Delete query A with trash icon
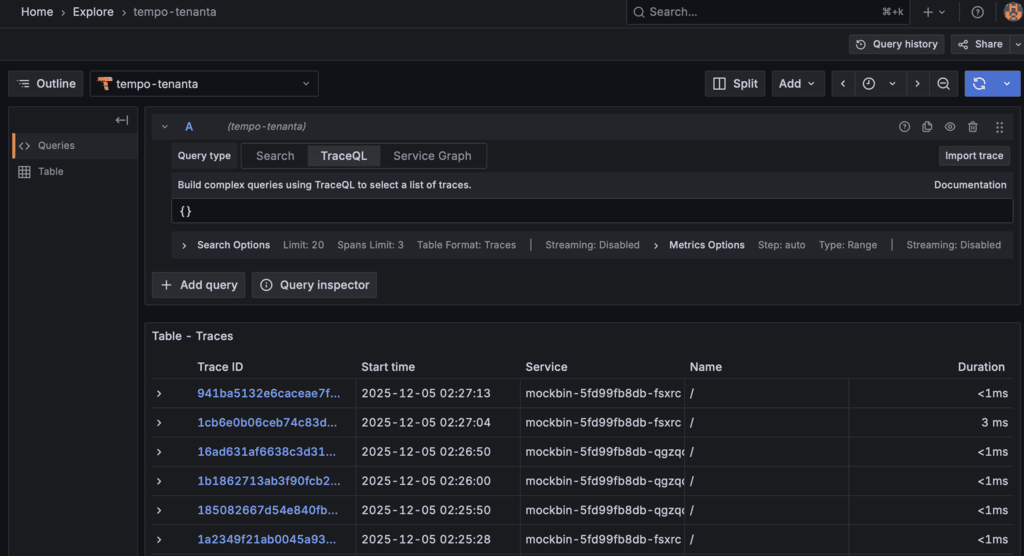This screenshot has width=1024, height=556. click(973, 127)
